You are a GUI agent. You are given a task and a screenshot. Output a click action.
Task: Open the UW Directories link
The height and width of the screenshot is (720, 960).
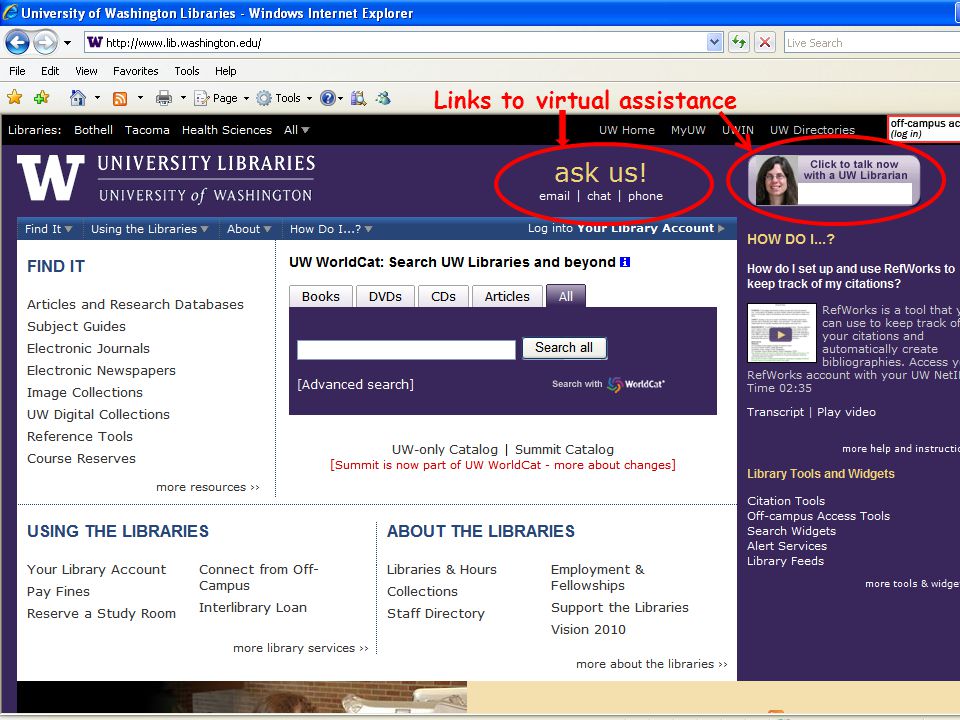(812, 130)
